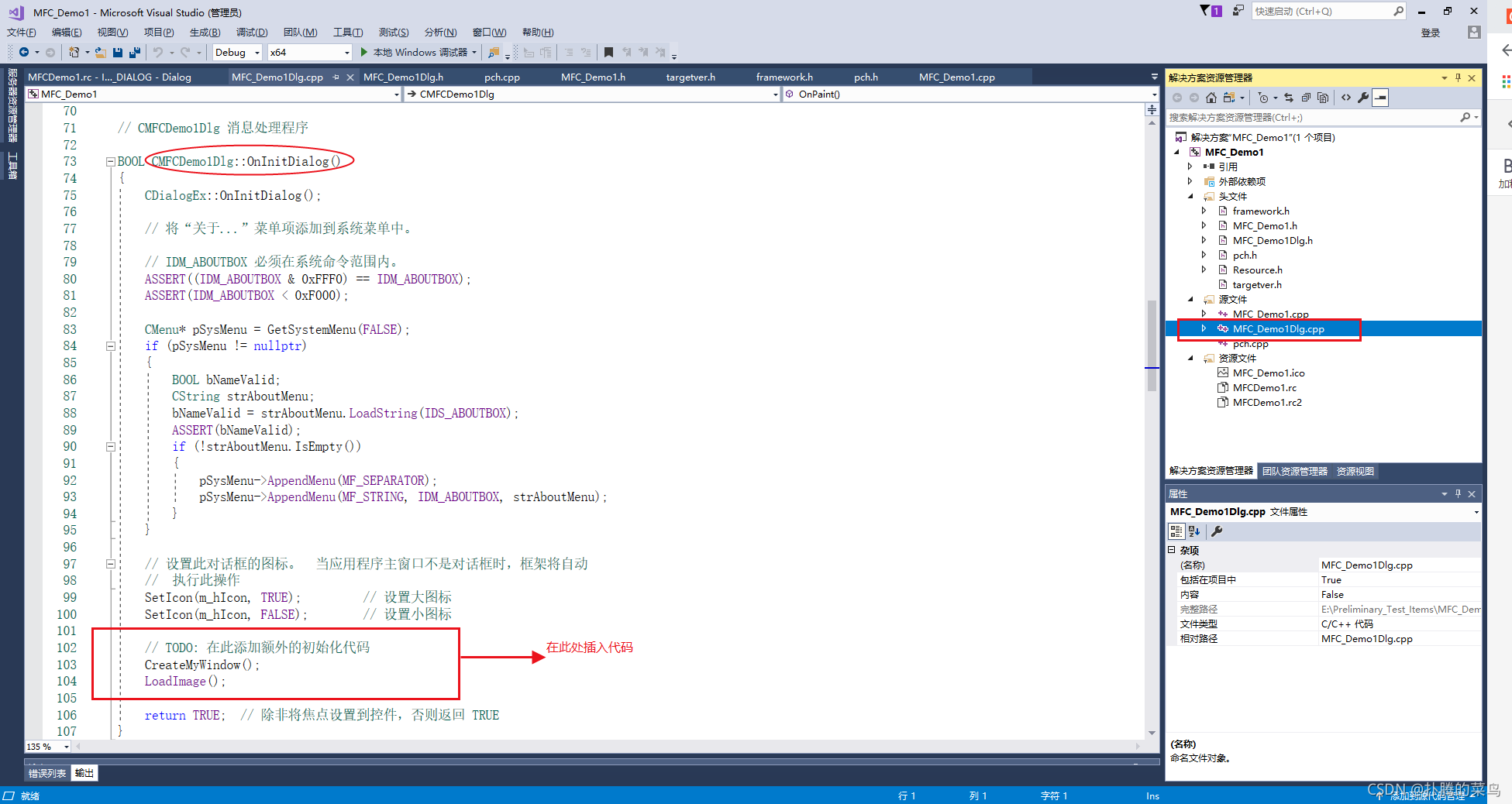This screenshot has height=804, width=1512.
Task: Collapse the 头文件 folder
Action: click(x=1191, y=196)
